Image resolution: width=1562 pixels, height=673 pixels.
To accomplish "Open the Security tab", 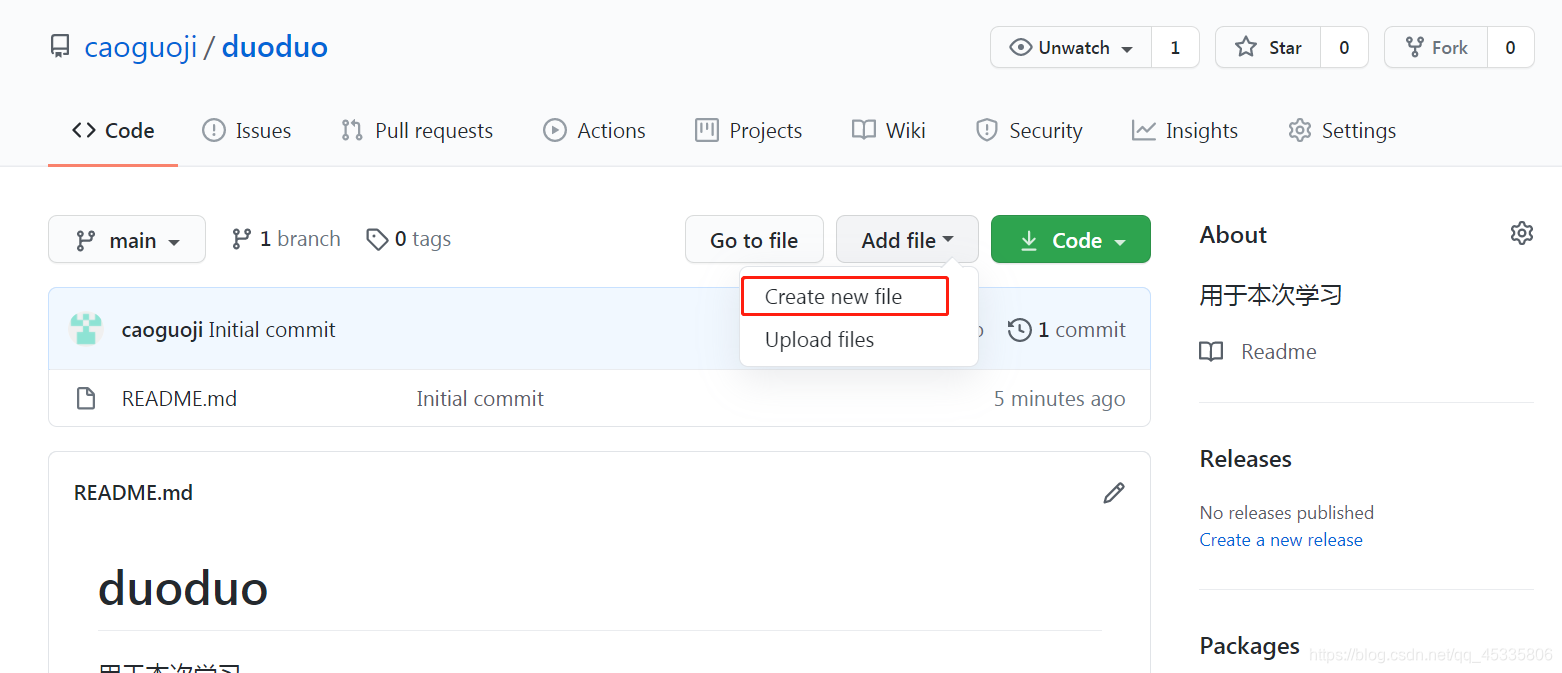I will click(x=1029, y=131).
